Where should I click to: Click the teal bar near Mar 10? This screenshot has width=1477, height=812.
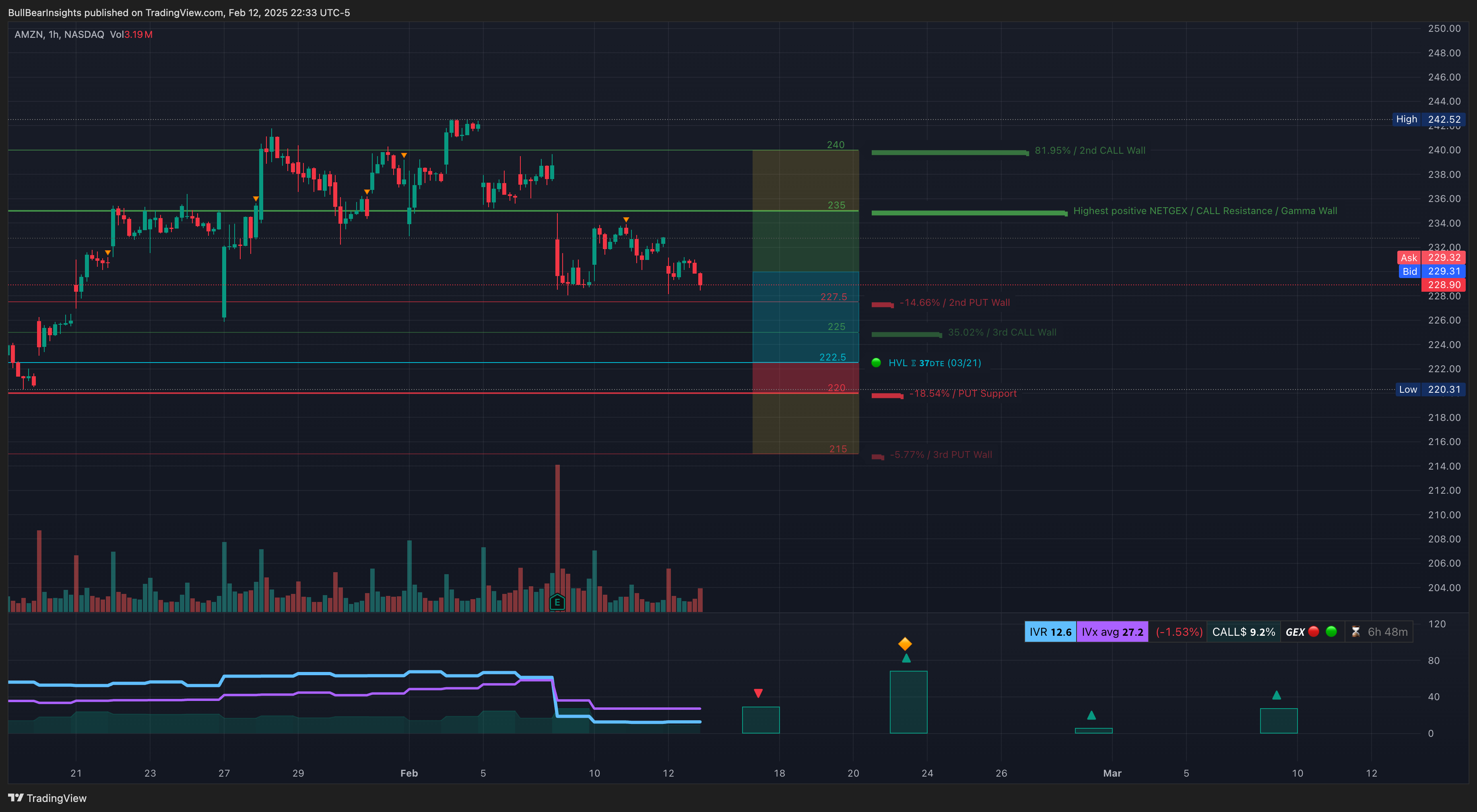click(1279, 721)
